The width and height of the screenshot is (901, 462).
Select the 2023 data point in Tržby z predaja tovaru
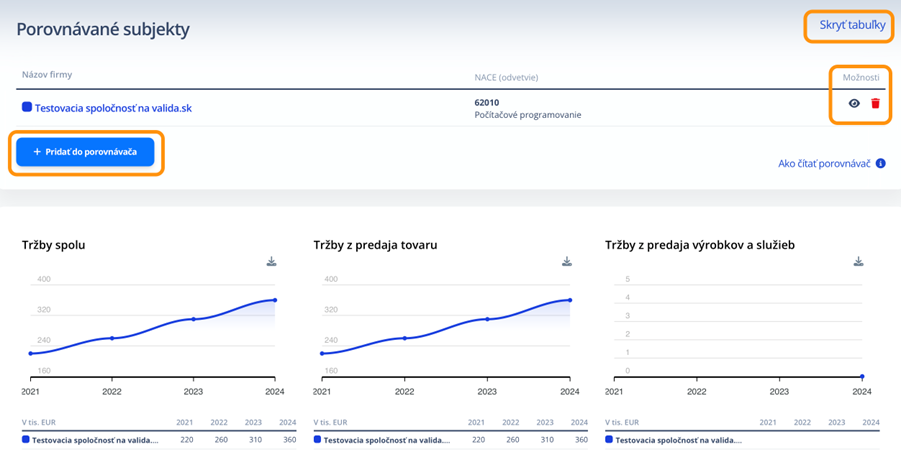487,319
